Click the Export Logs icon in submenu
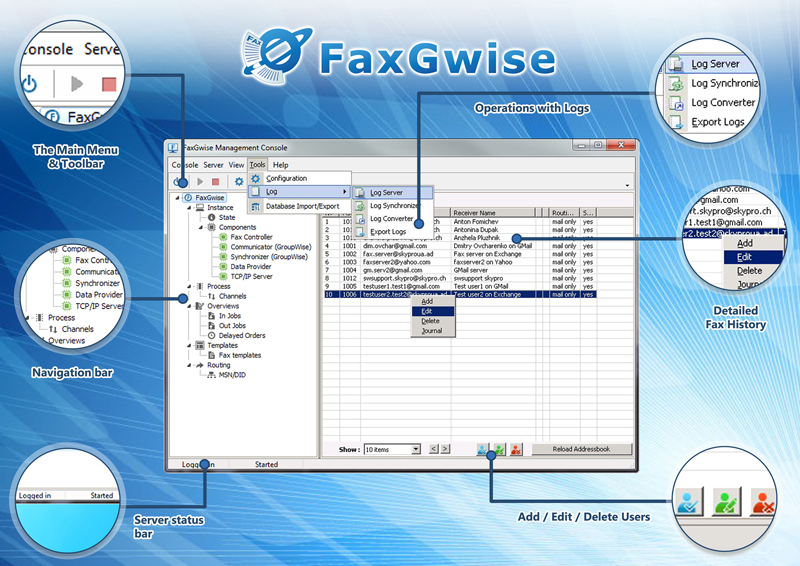800x566 pixels. (x=360, y=232)
